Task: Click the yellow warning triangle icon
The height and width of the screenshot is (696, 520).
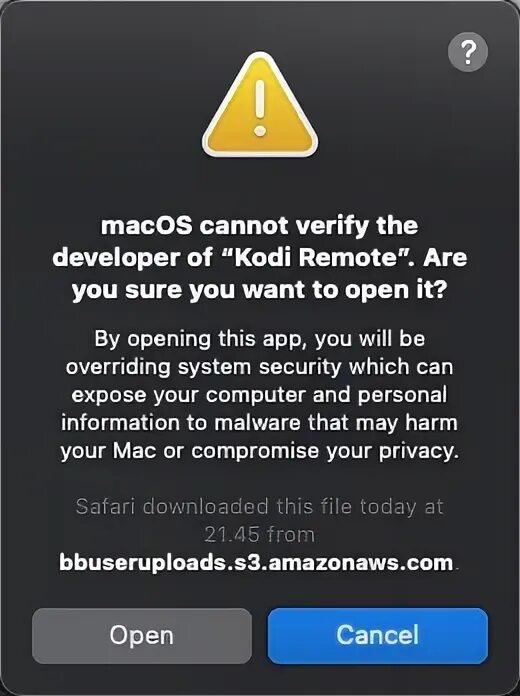Action: tap(260, 105)
